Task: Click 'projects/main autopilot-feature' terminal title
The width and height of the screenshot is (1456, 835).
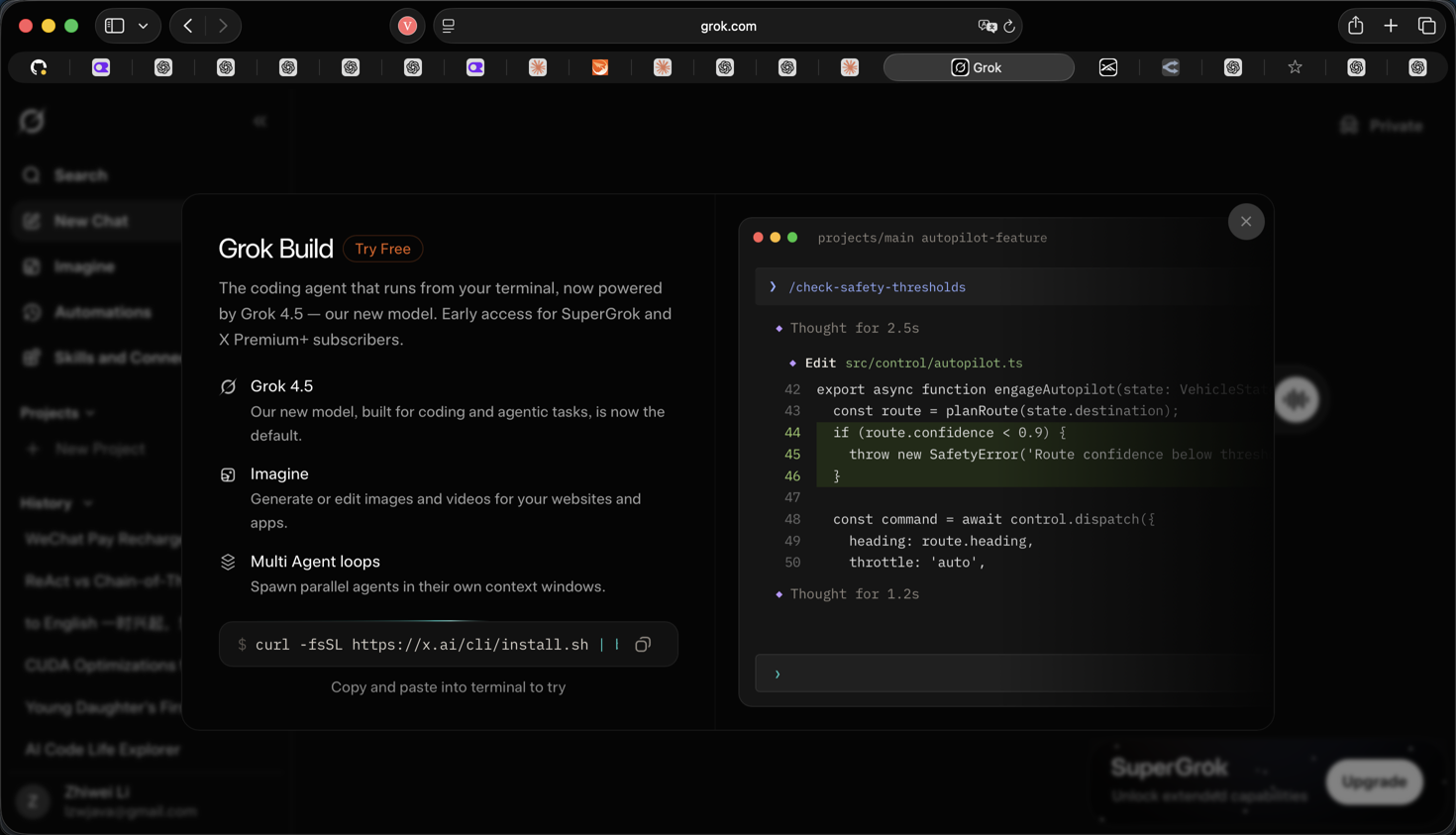Action: (932, 238)
